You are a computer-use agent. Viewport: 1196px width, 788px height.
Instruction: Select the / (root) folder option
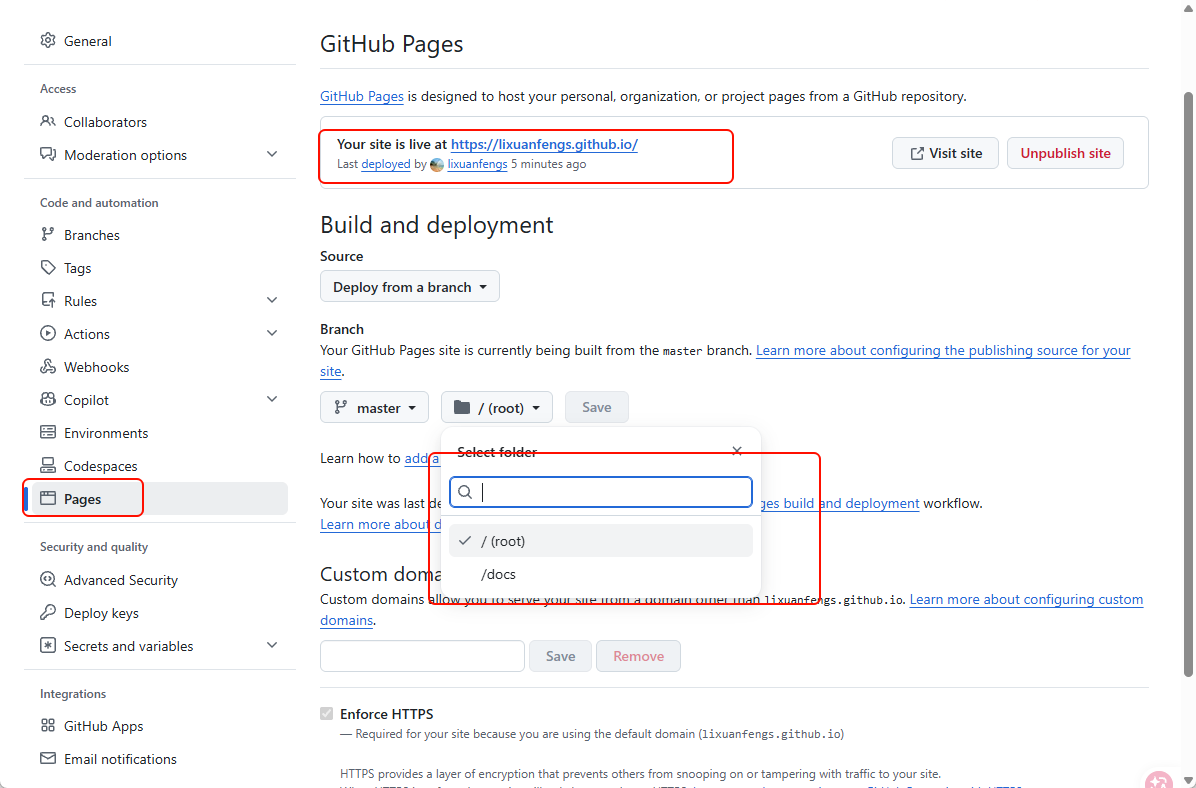pyautogui.click(x=601, y=541)
